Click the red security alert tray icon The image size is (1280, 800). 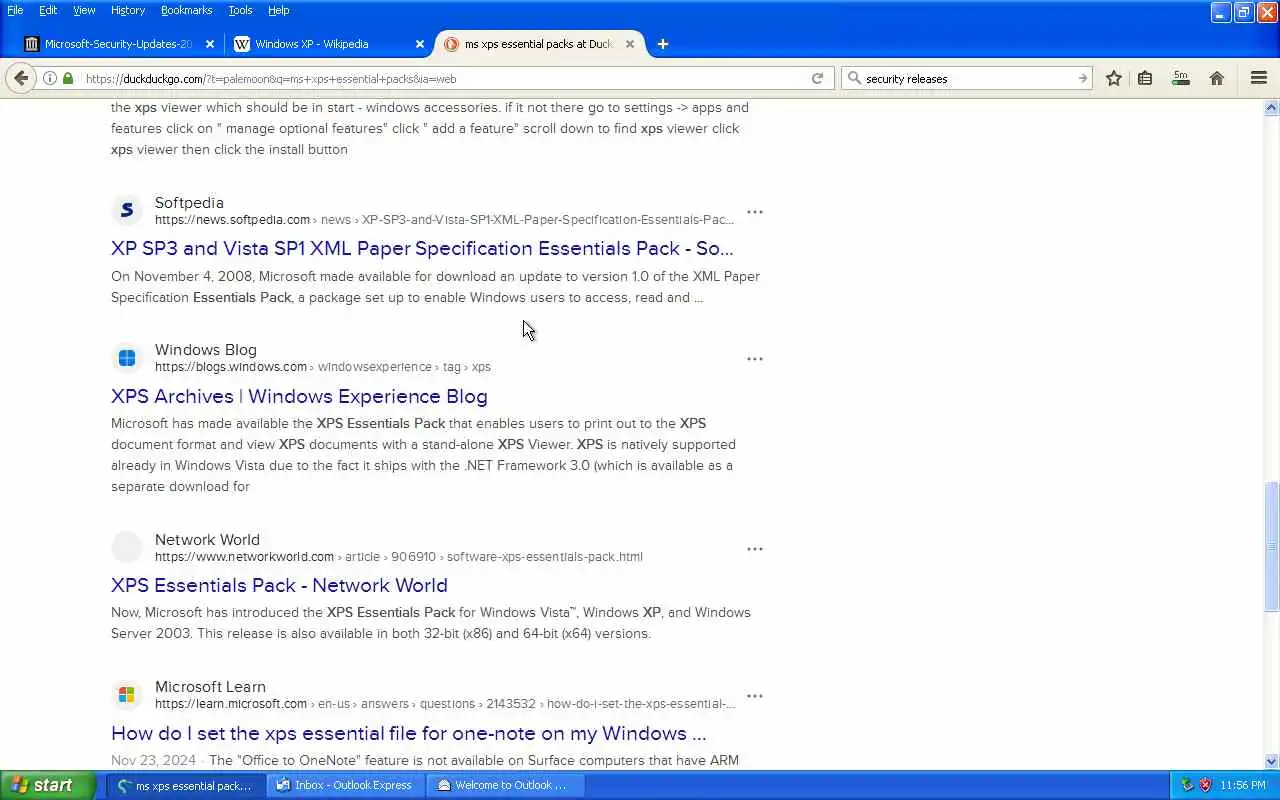(1205, 785)
